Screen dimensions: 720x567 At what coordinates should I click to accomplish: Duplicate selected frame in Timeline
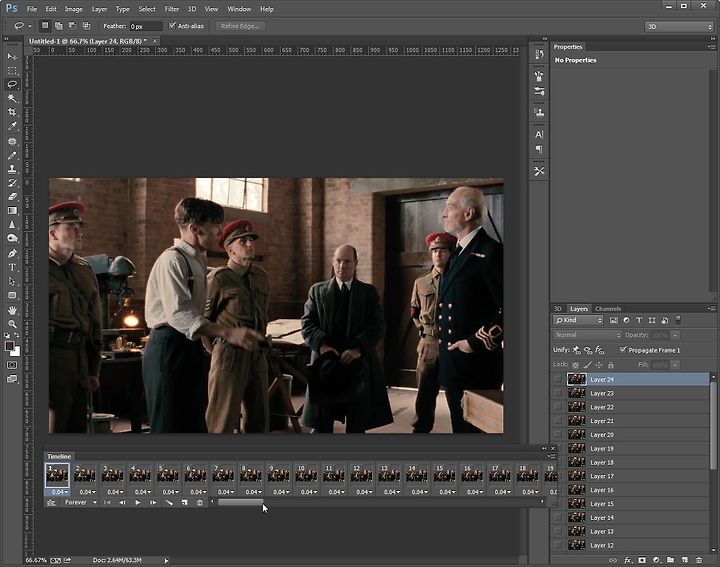185,503
